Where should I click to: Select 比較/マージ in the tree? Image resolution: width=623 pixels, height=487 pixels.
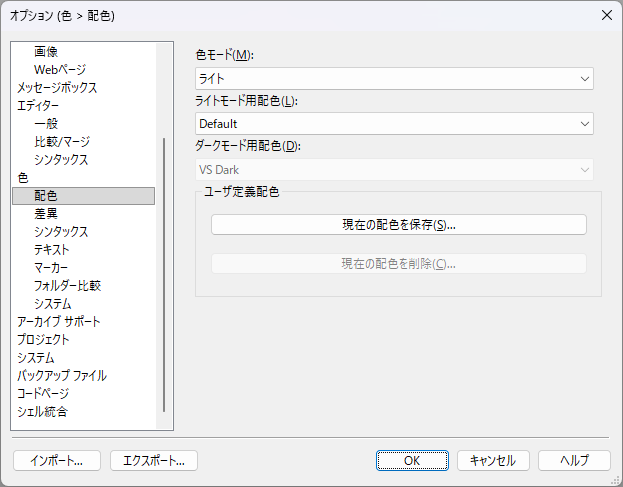click(x=62, y=141)
